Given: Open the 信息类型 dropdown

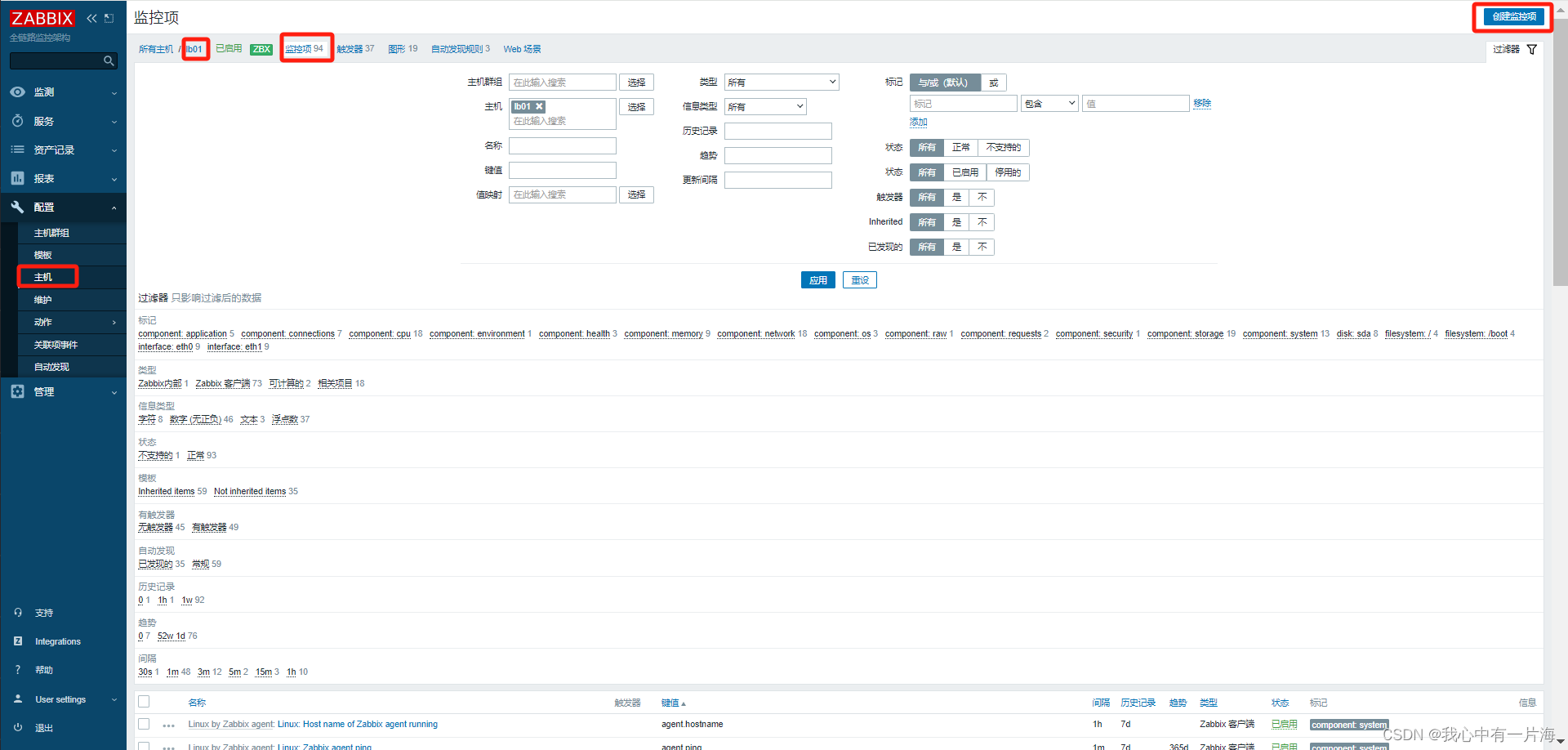Looking at the screenshot, I should (x=765, y=107).
